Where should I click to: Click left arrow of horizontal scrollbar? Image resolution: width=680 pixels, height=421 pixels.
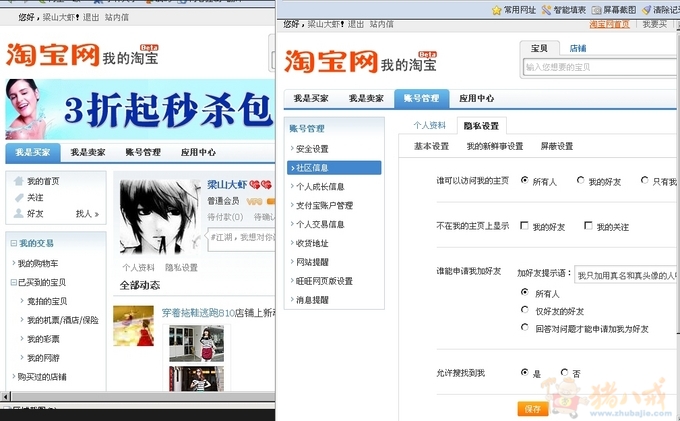tap(6, 396)
